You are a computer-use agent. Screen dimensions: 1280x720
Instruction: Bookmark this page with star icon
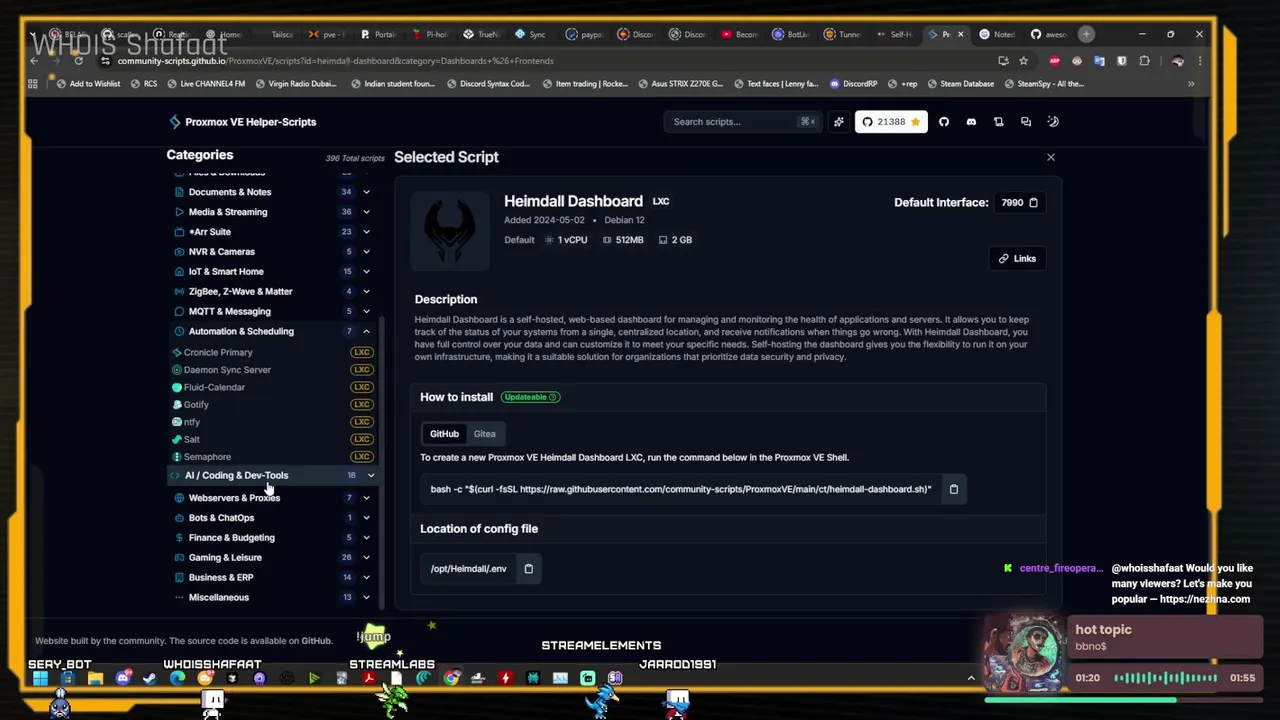pyautogui.click(x=1023, y=61)
